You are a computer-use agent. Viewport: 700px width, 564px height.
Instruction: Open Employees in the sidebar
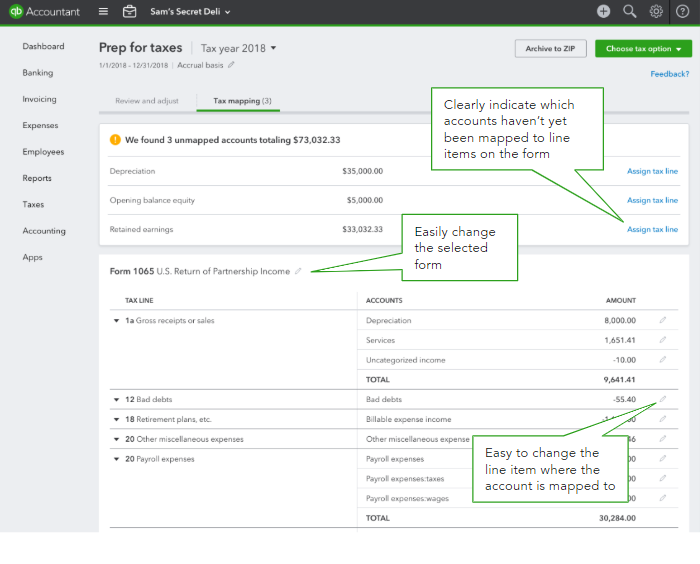43,152
